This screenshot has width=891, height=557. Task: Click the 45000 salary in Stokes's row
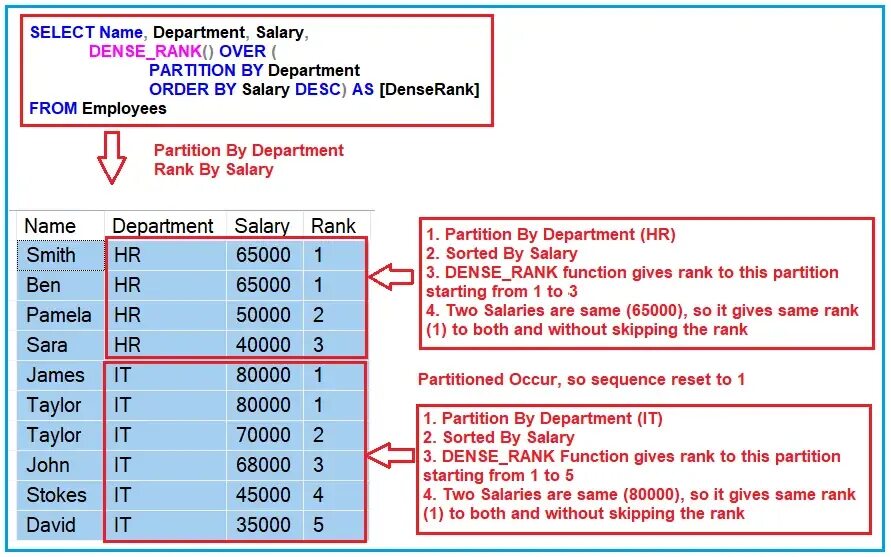265,496
